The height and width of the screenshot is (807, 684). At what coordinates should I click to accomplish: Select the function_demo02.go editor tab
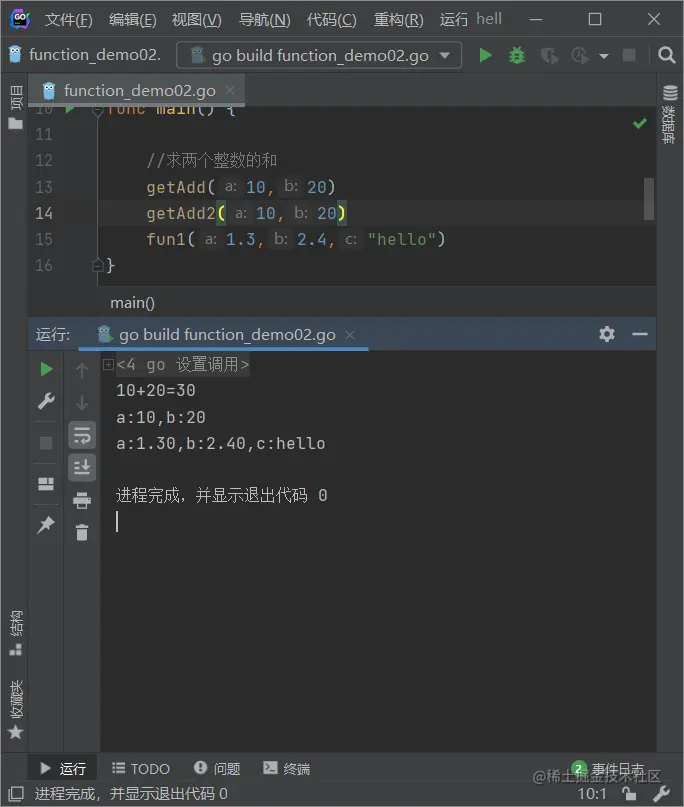pyautogui.click(x=139, y=91)
